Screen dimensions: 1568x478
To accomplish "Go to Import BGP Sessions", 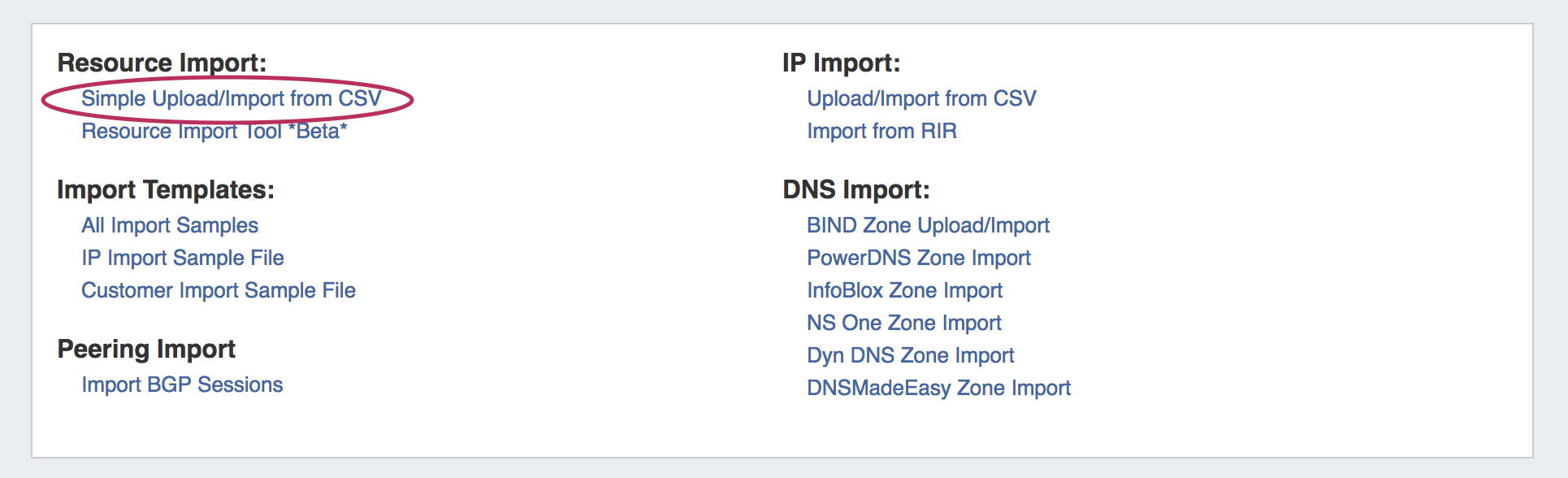I will tap(182, 385).
